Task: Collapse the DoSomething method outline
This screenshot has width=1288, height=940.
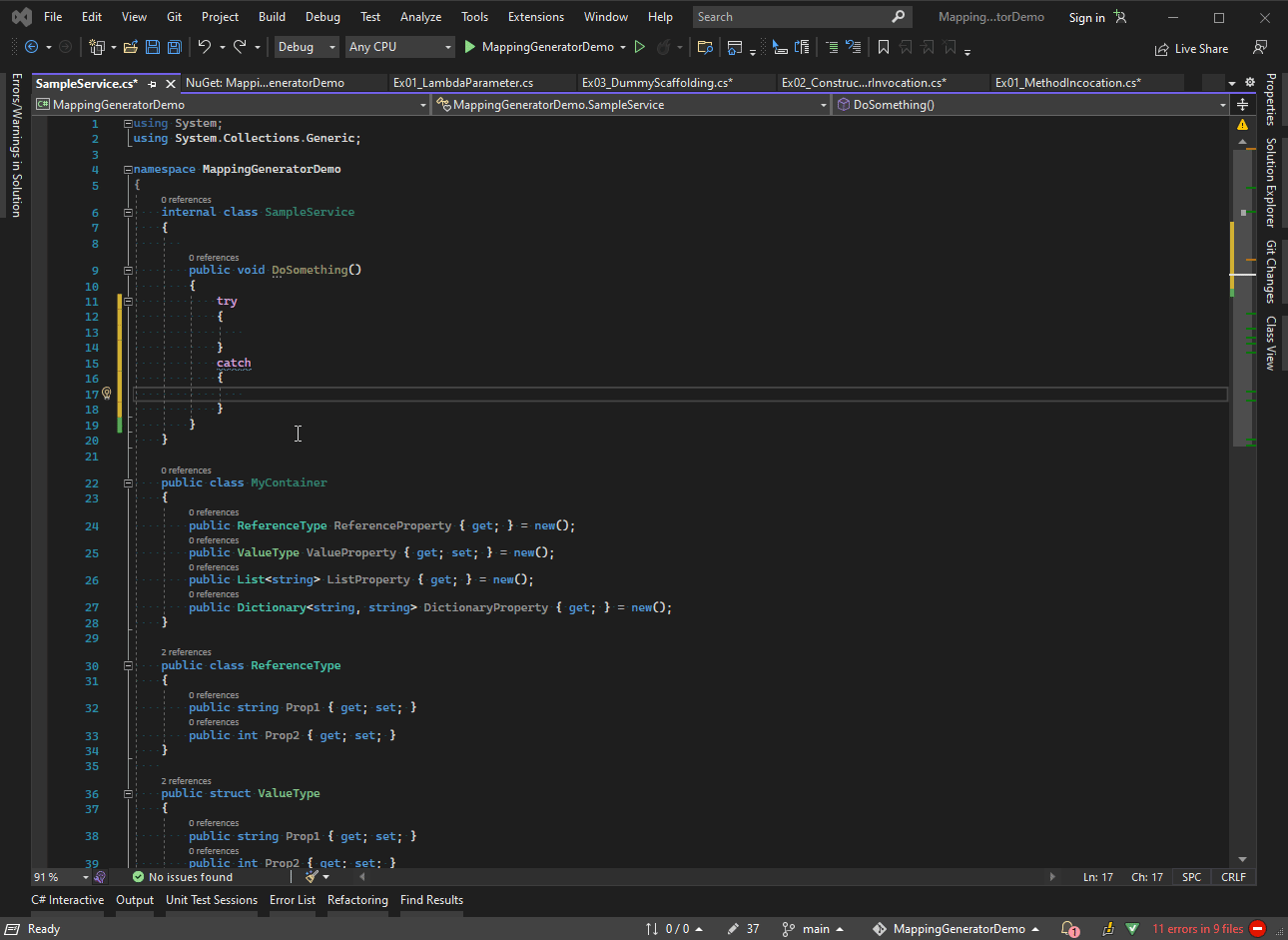Action: [128, 271]
